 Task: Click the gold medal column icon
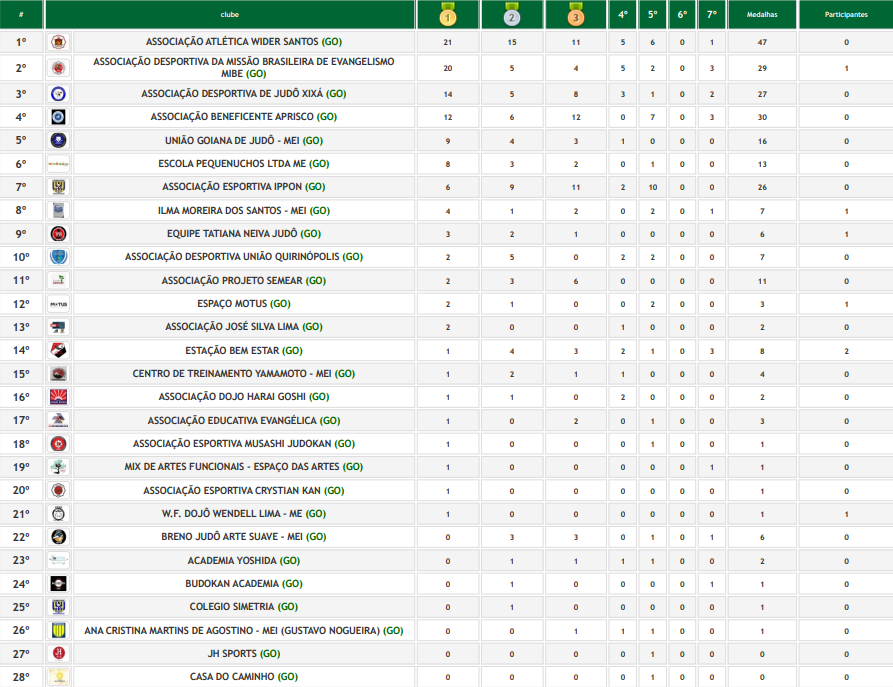click(x=448, y=16)
